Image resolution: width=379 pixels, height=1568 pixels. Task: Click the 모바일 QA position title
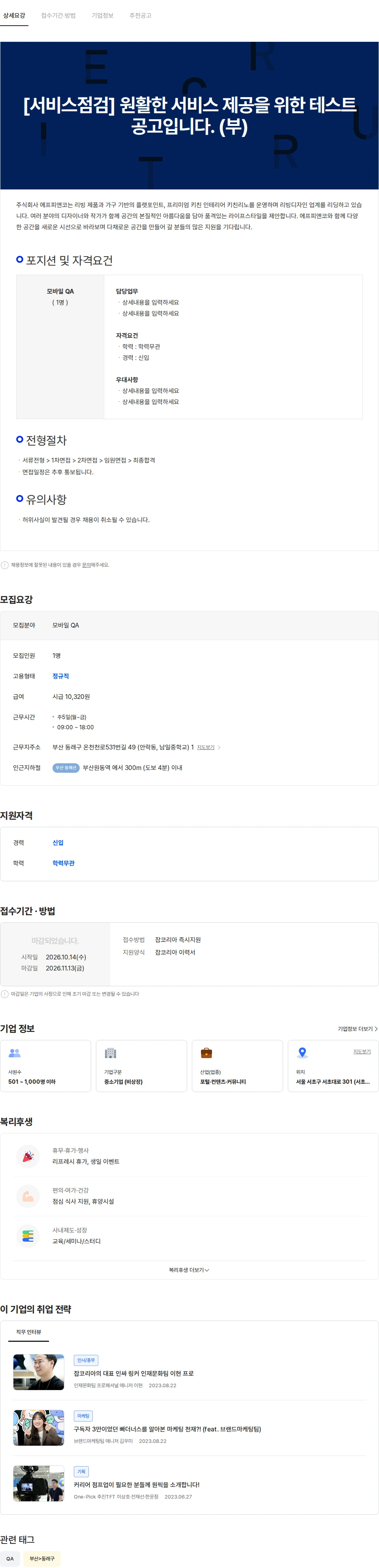(60, 292)
